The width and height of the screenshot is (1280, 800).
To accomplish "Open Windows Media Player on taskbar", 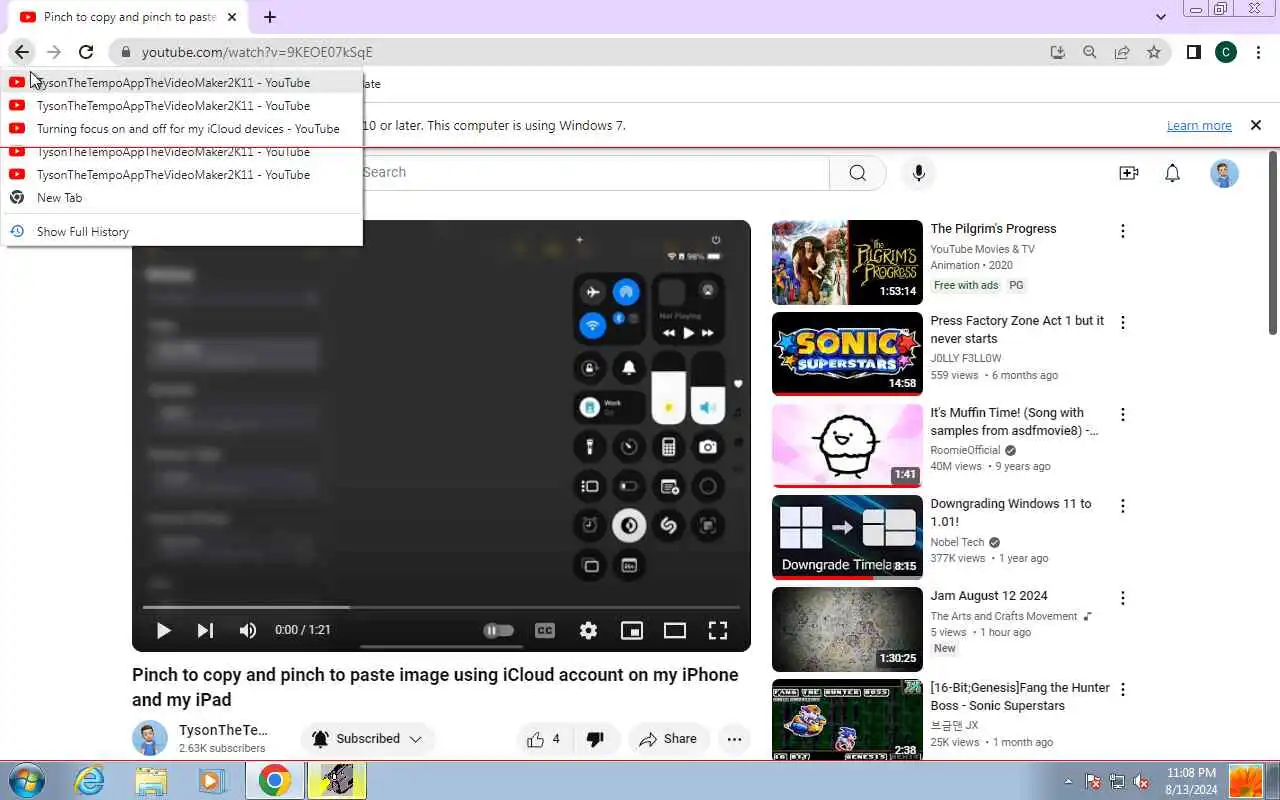I will pyautogui.click(x=212, y=781).
